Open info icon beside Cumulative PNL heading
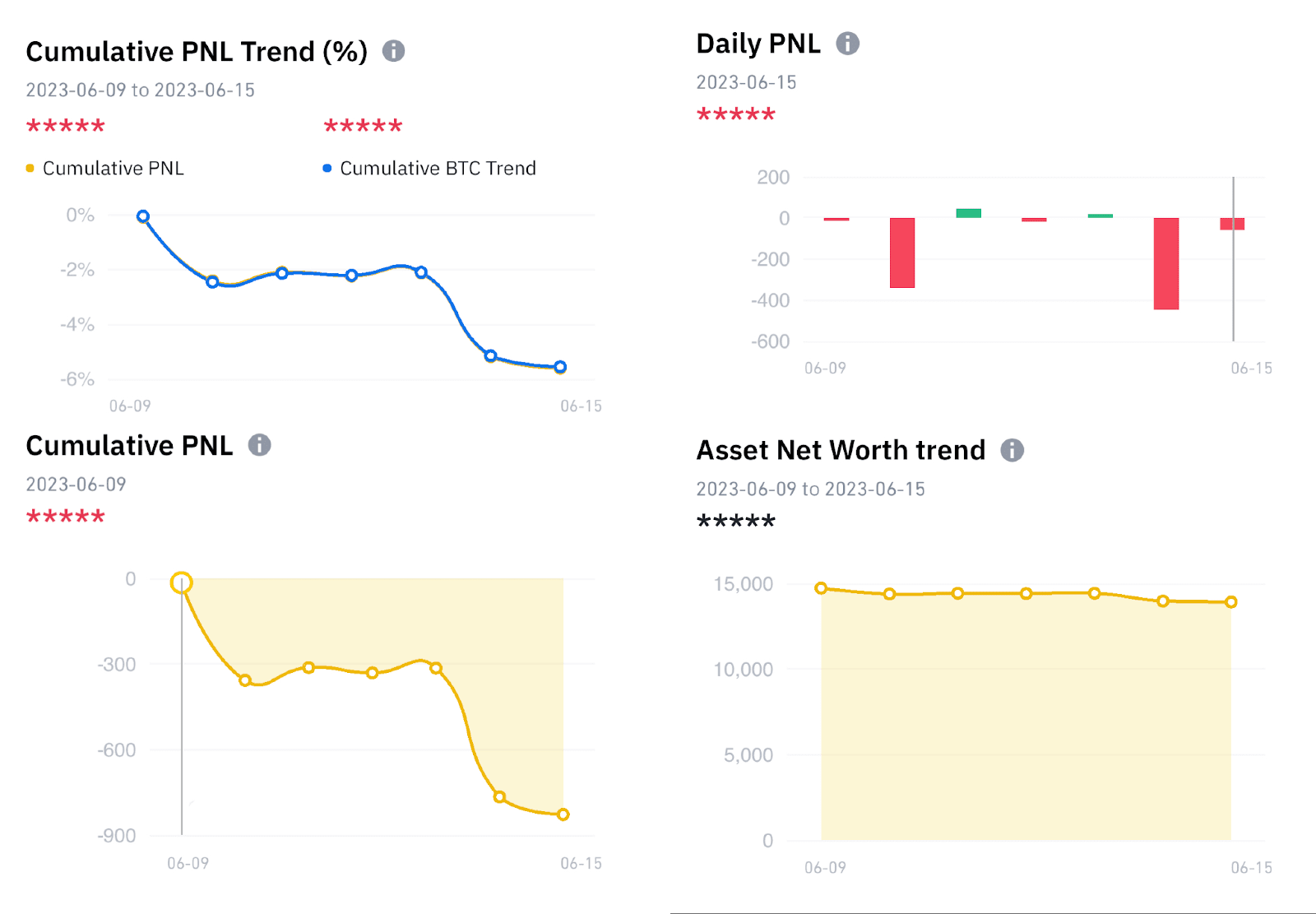This screenshot has height=914, width=1316. [260, 445]
